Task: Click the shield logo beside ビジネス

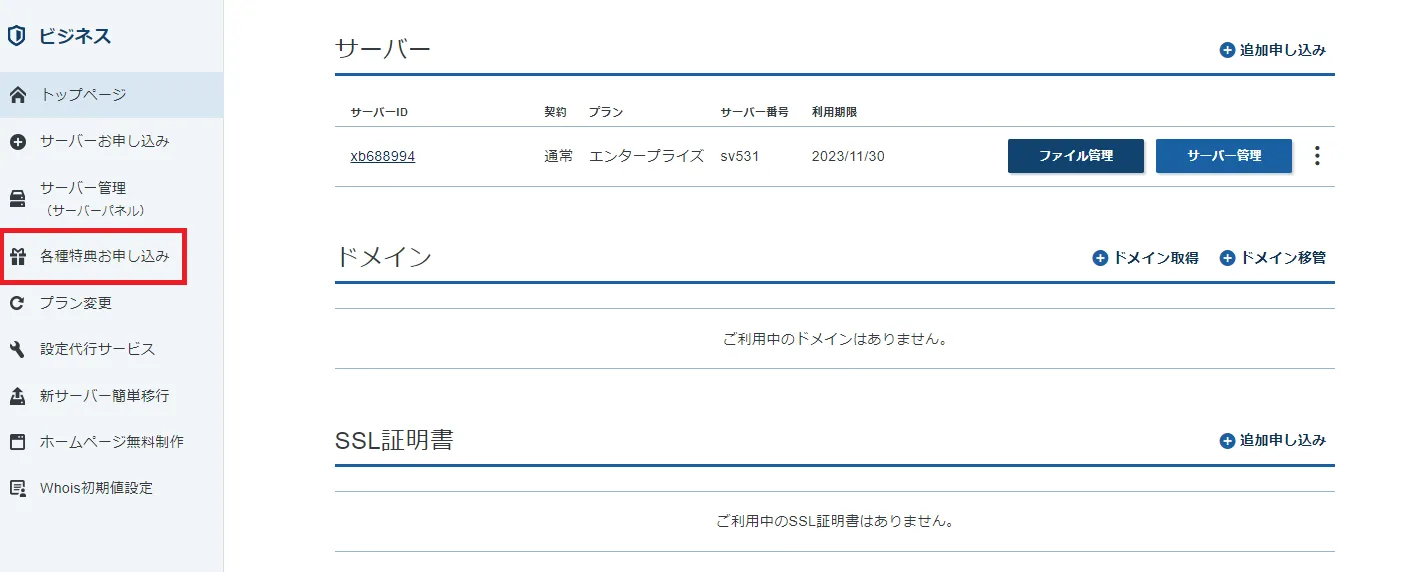Action: coord(16,37)
